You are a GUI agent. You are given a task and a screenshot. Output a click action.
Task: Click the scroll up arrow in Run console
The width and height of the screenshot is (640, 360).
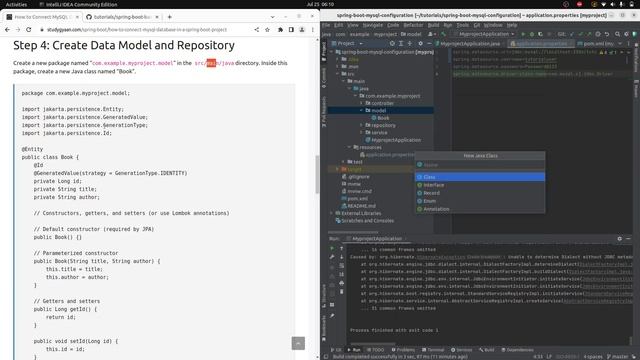click(342, 248)
